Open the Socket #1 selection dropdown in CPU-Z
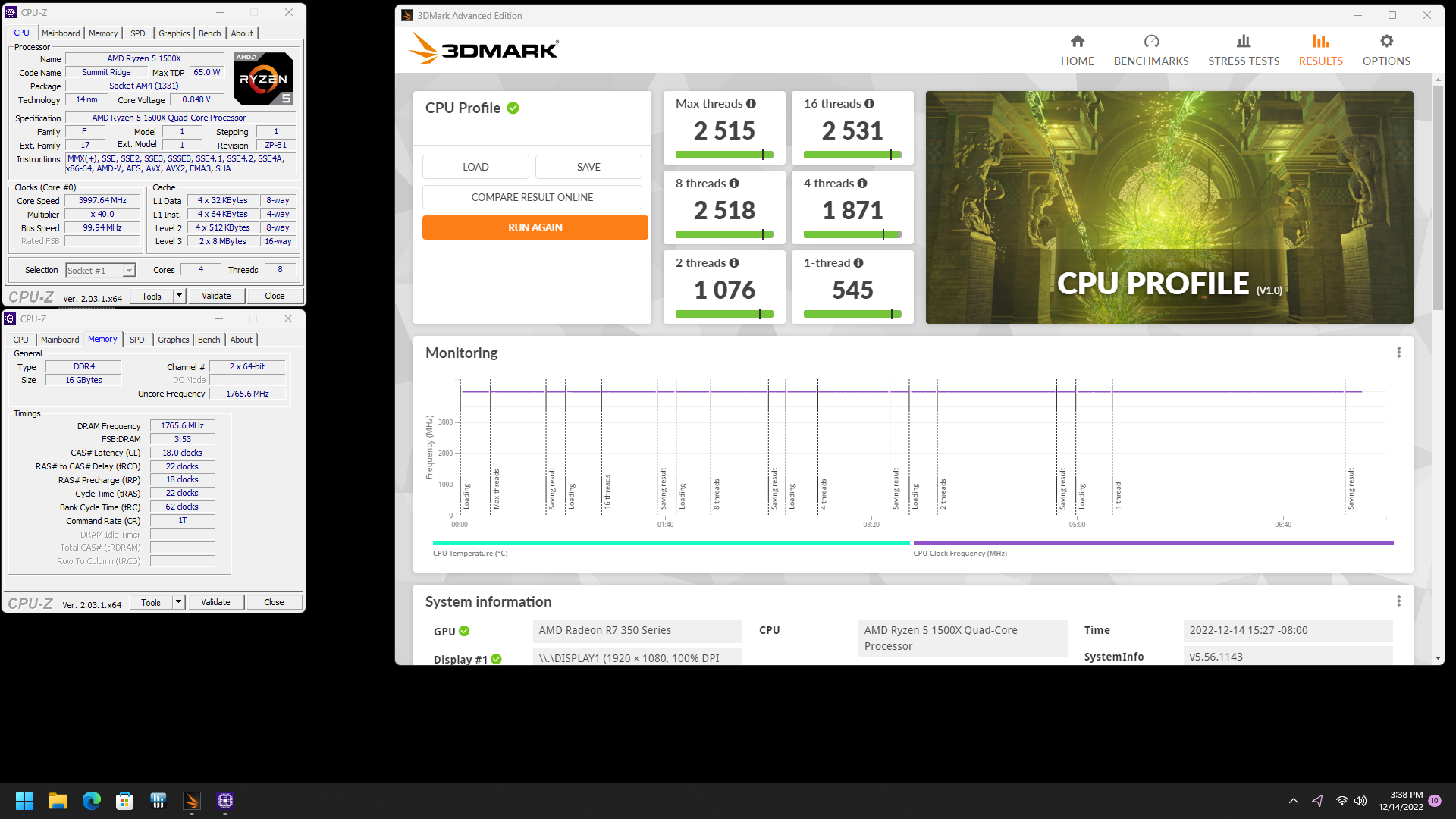The width and height of the screenshot is (1456, 819). click(100, 271)
